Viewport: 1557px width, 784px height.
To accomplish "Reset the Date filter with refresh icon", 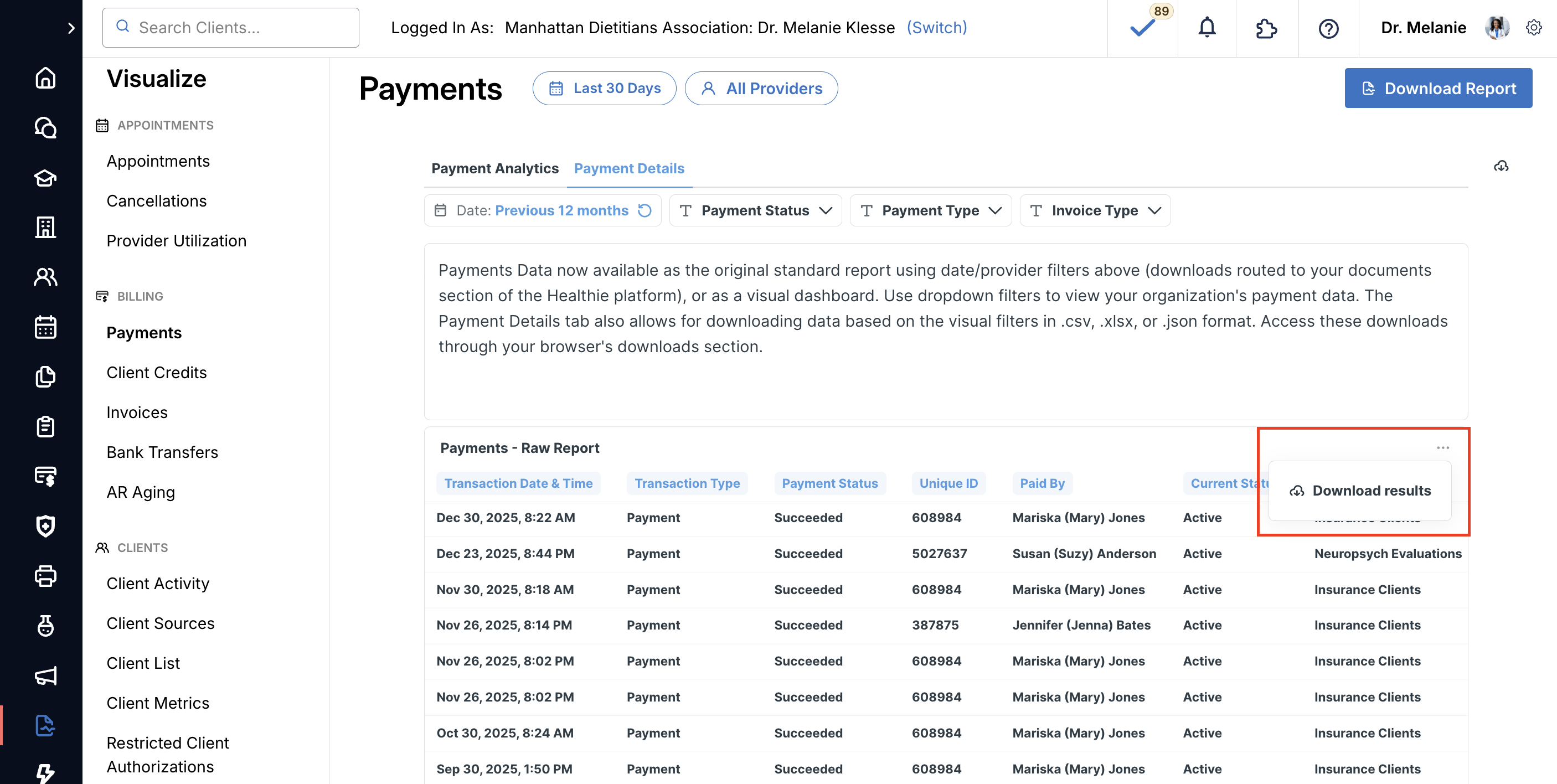I will (645, 210).
